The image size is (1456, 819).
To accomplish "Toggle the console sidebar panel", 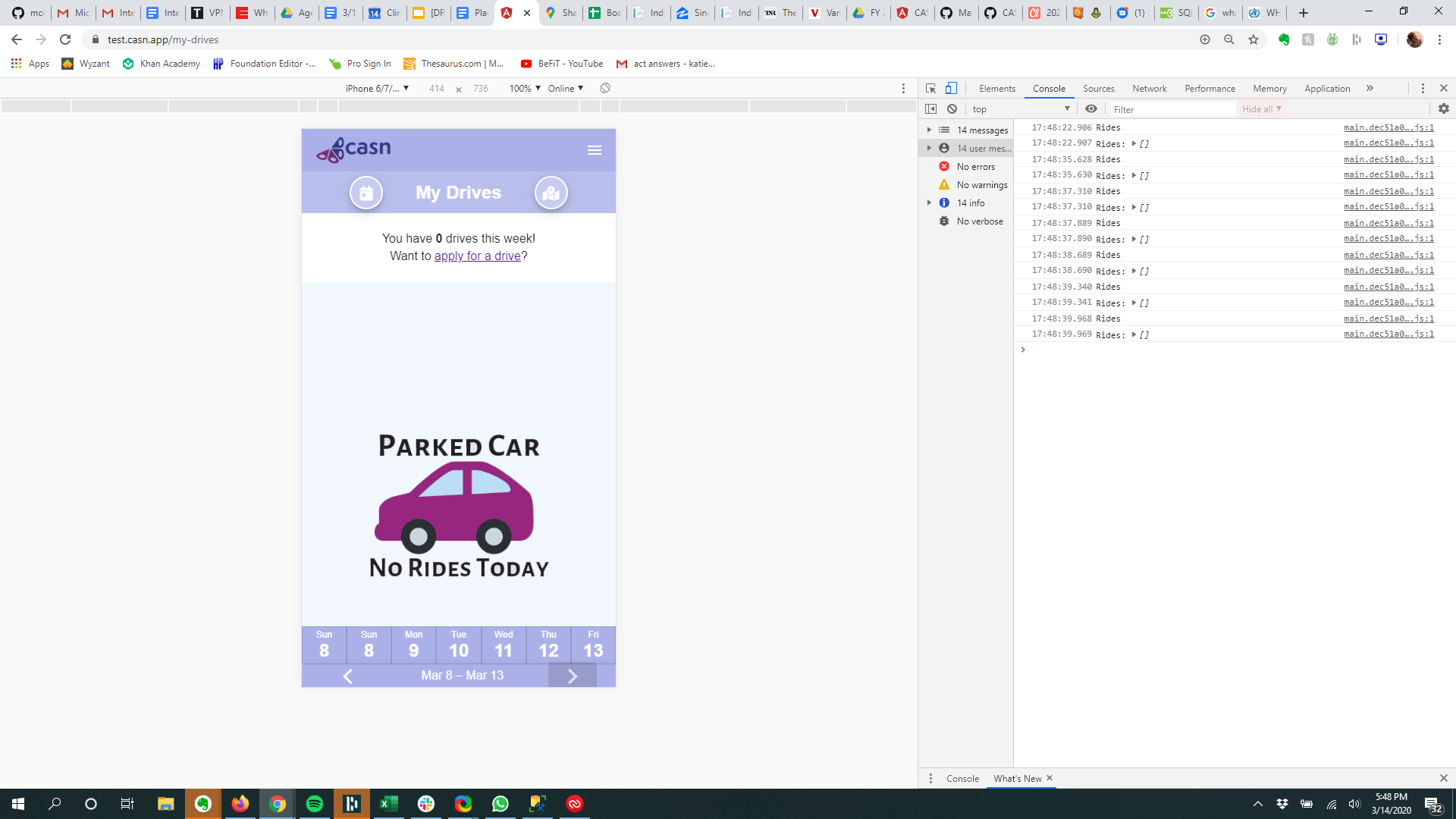I will click(930, 109).
